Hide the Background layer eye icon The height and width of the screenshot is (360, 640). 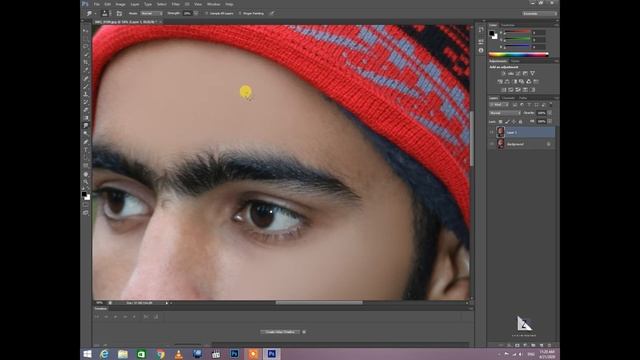pos(491,144)
